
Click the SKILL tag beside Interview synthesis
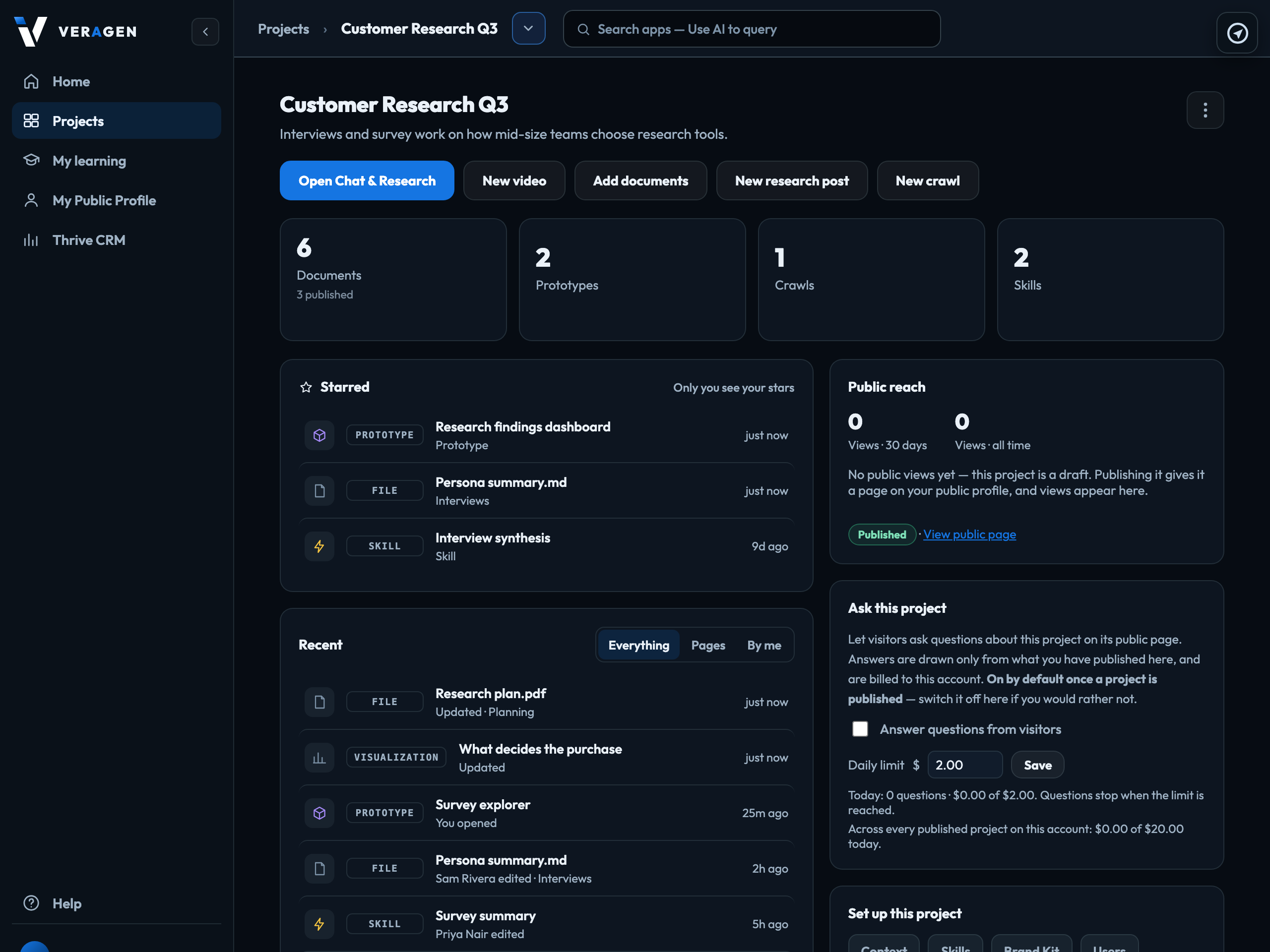[384, 546]
